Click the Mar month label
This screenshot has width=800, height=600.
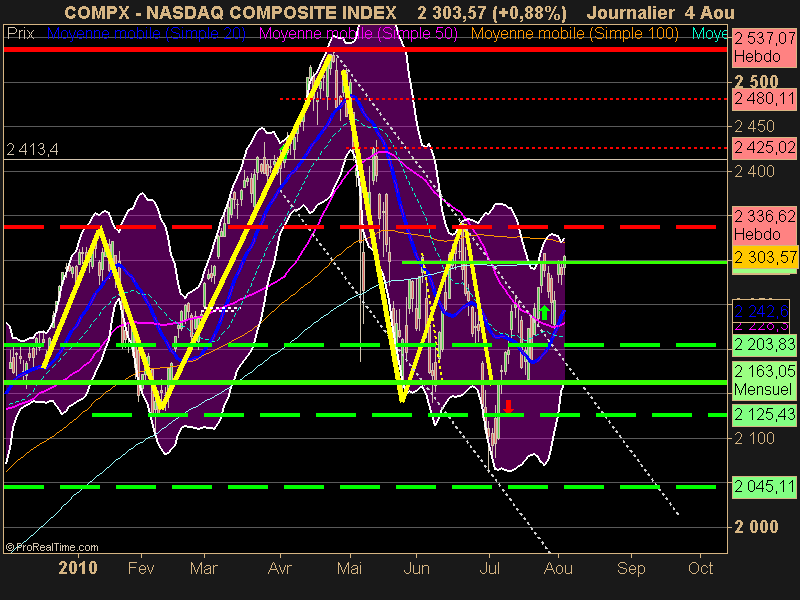pyautogui.click(x=204, y=568)
